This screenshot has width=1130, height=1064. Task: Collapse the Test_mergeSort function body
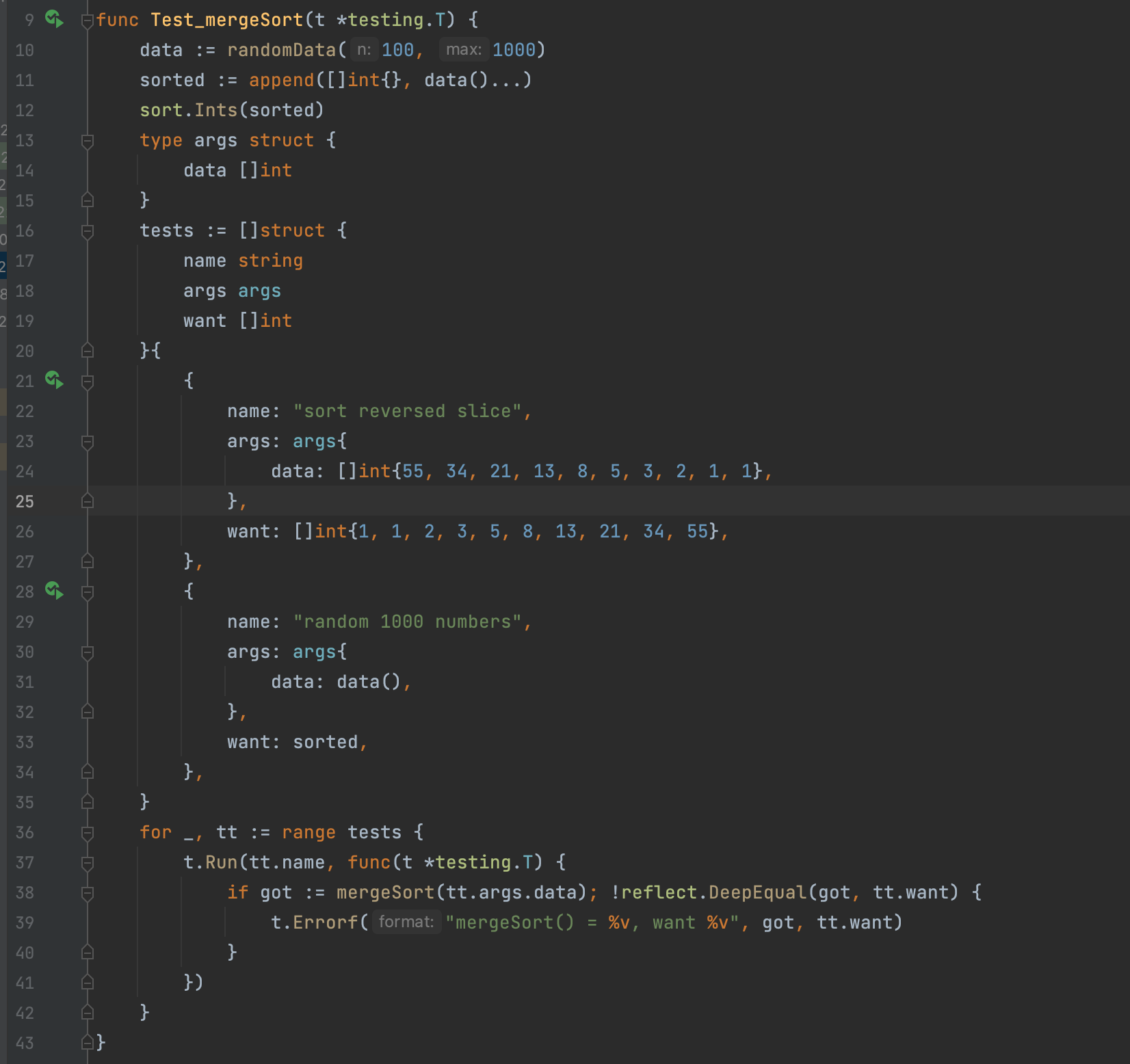click(x=87, y=21)
